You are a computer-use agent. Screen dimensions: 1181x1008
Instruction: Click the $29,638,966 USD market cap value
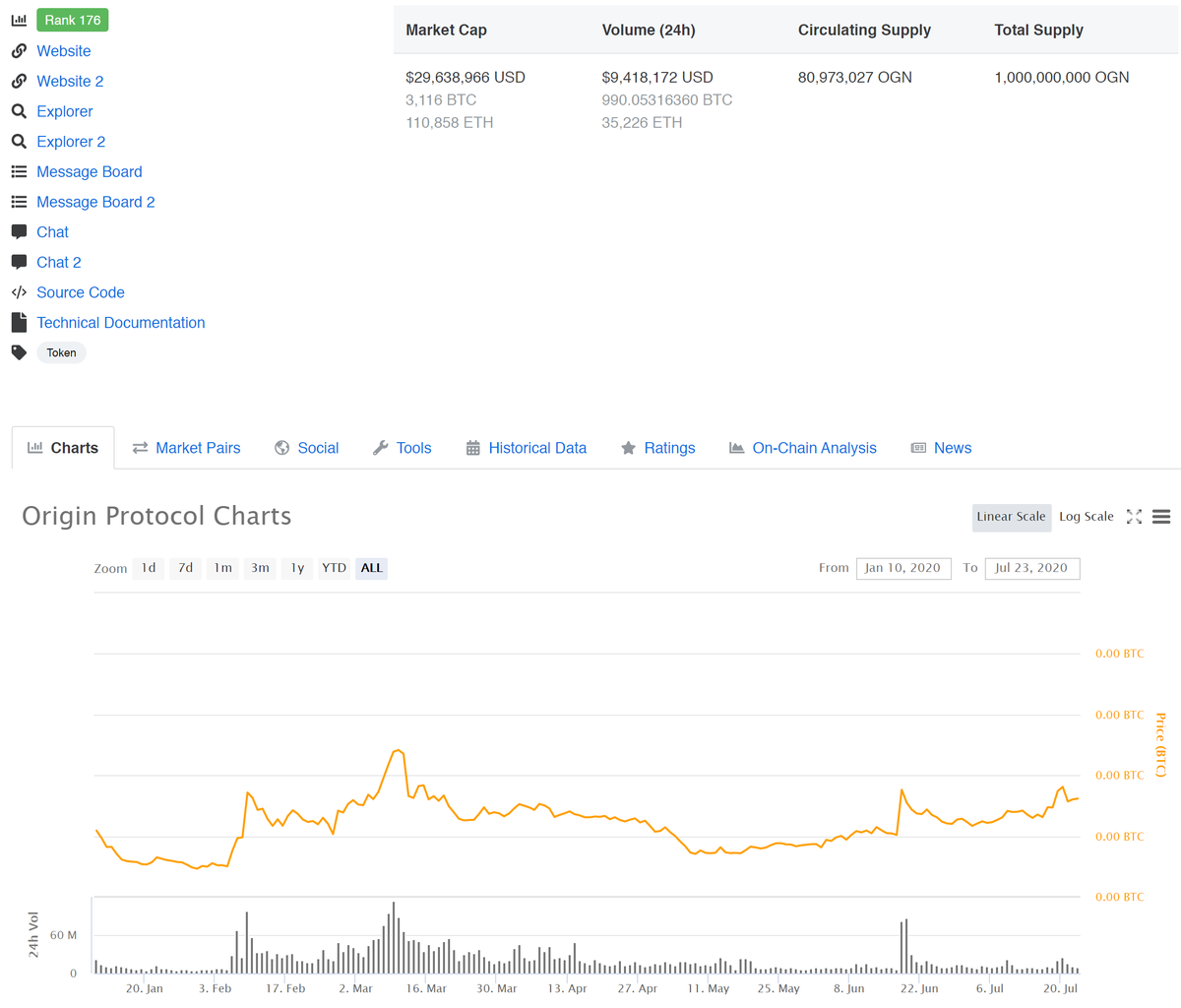click(466, 77)
